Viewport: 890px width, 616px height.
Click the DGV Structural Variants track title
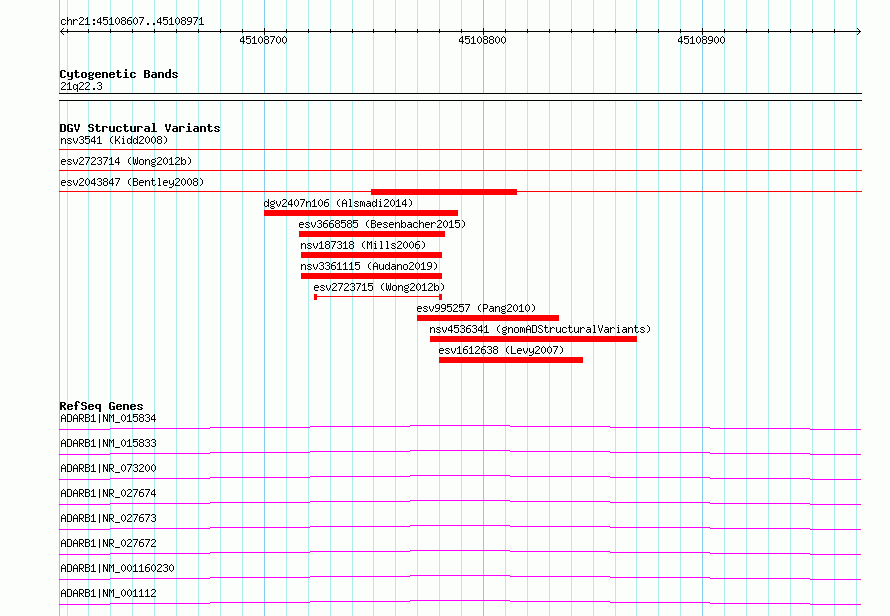point(140,128)
